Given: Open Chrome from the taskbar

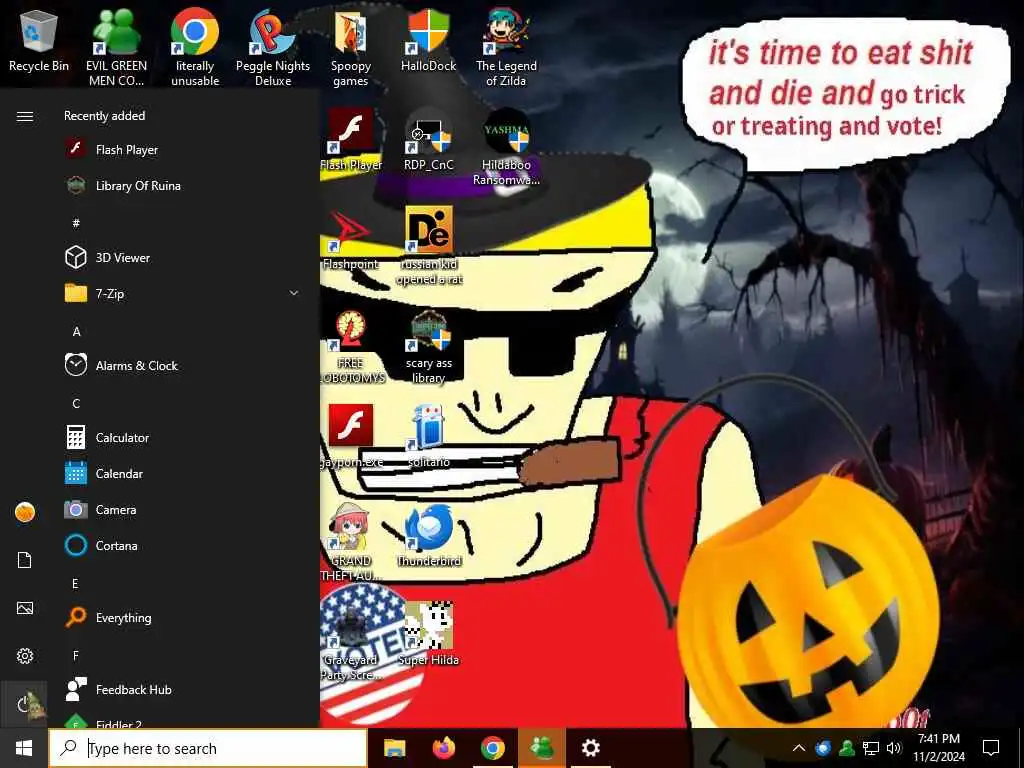Looking at the screenshot, I should [492, 748].
